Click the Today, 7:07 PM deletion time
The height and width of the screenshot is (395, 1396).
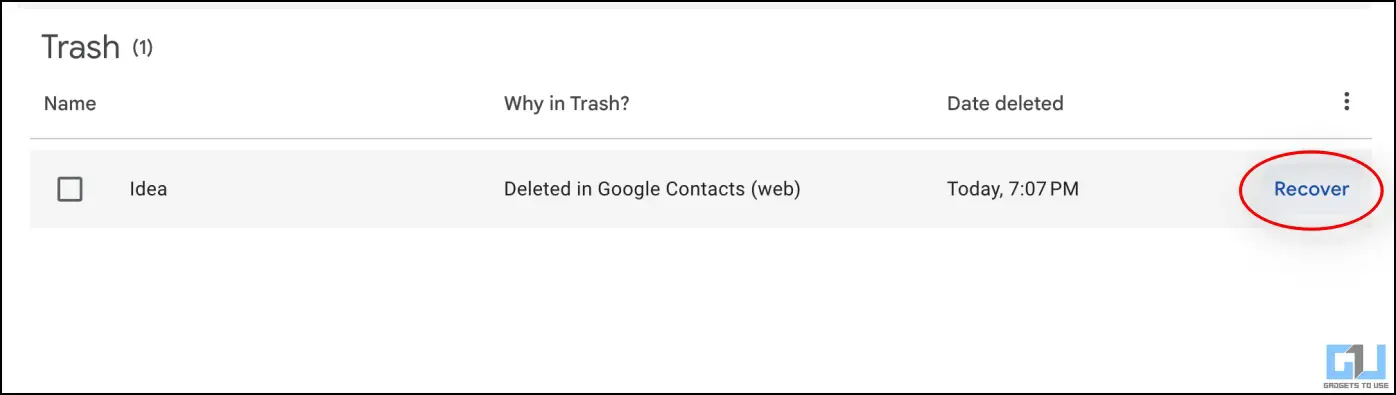[1013, 189]
